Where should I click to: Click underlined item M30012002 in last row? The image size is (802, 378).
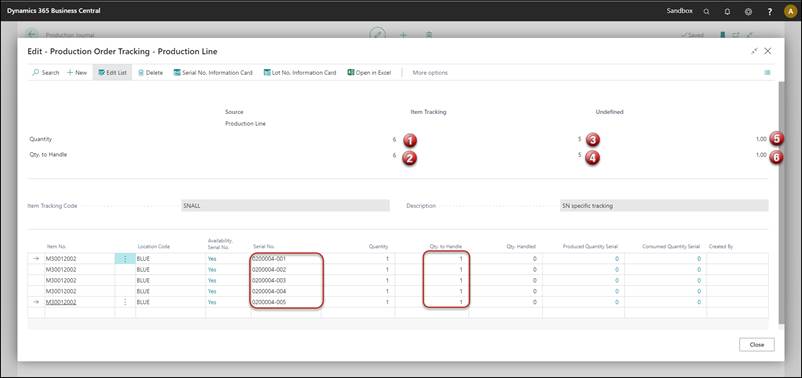tap(61, 302)
